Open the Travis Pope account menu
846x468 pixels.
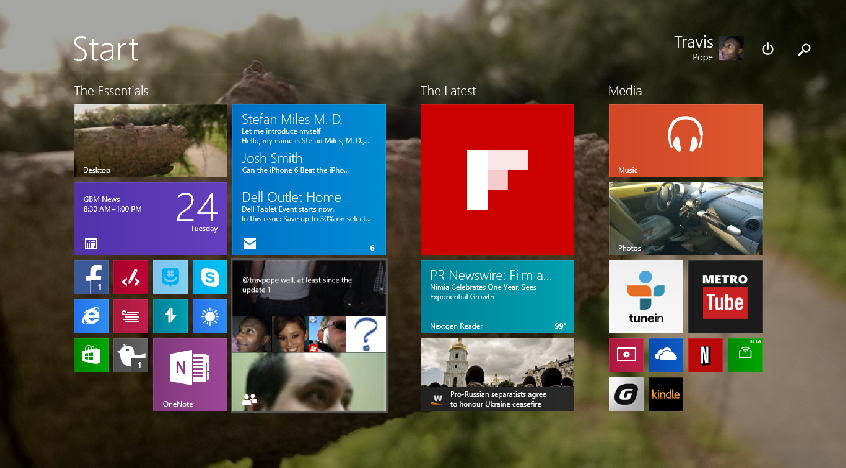[x=709, y=48]
